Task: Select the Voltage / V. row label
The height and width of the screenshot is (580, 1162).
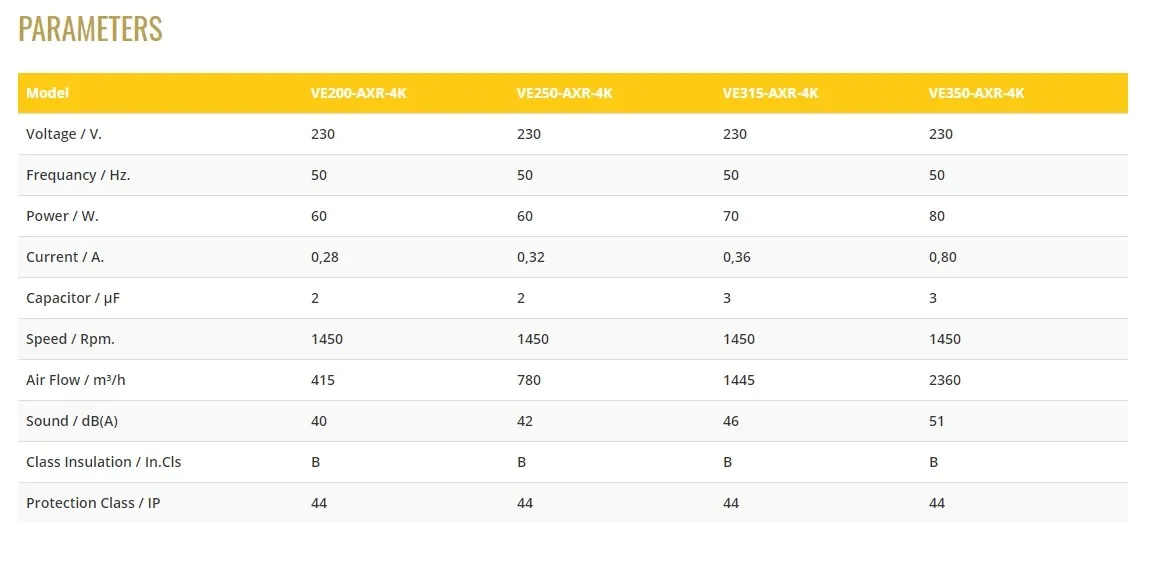Action: [x=63, y=134]
